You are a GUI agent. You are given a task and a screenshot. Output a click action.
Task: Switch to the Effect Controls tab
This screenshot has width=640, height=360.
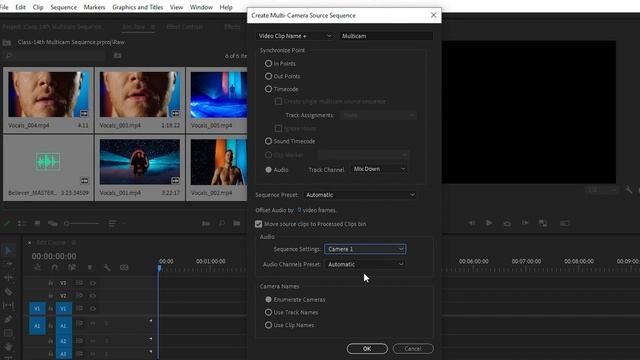tap(185, 27)
